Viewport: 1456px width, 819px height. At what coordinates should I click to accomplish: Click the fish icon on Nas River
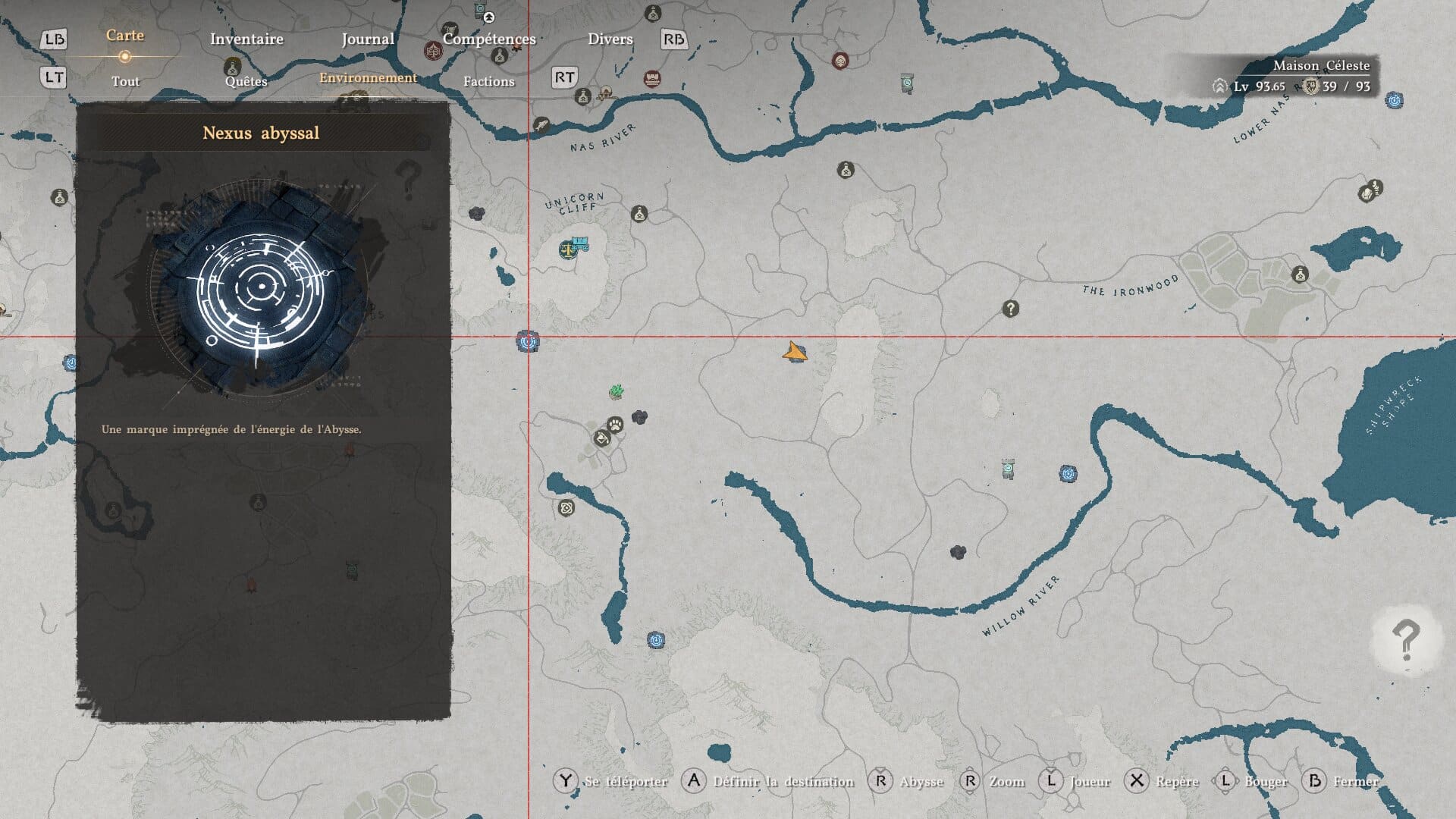(x=541, y=125)
